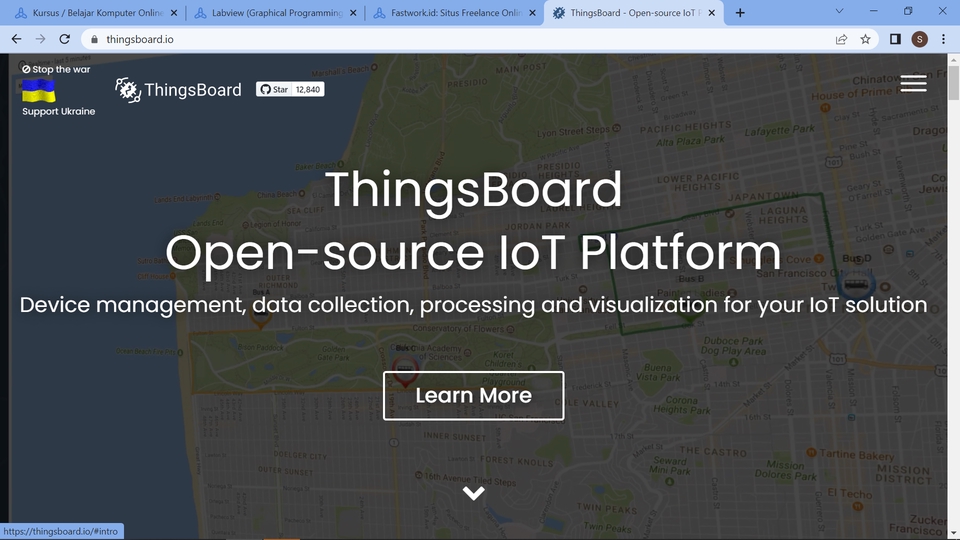960x540 pixels.
Task: Click the Ukraine flag image
Action: click(39, 91)
